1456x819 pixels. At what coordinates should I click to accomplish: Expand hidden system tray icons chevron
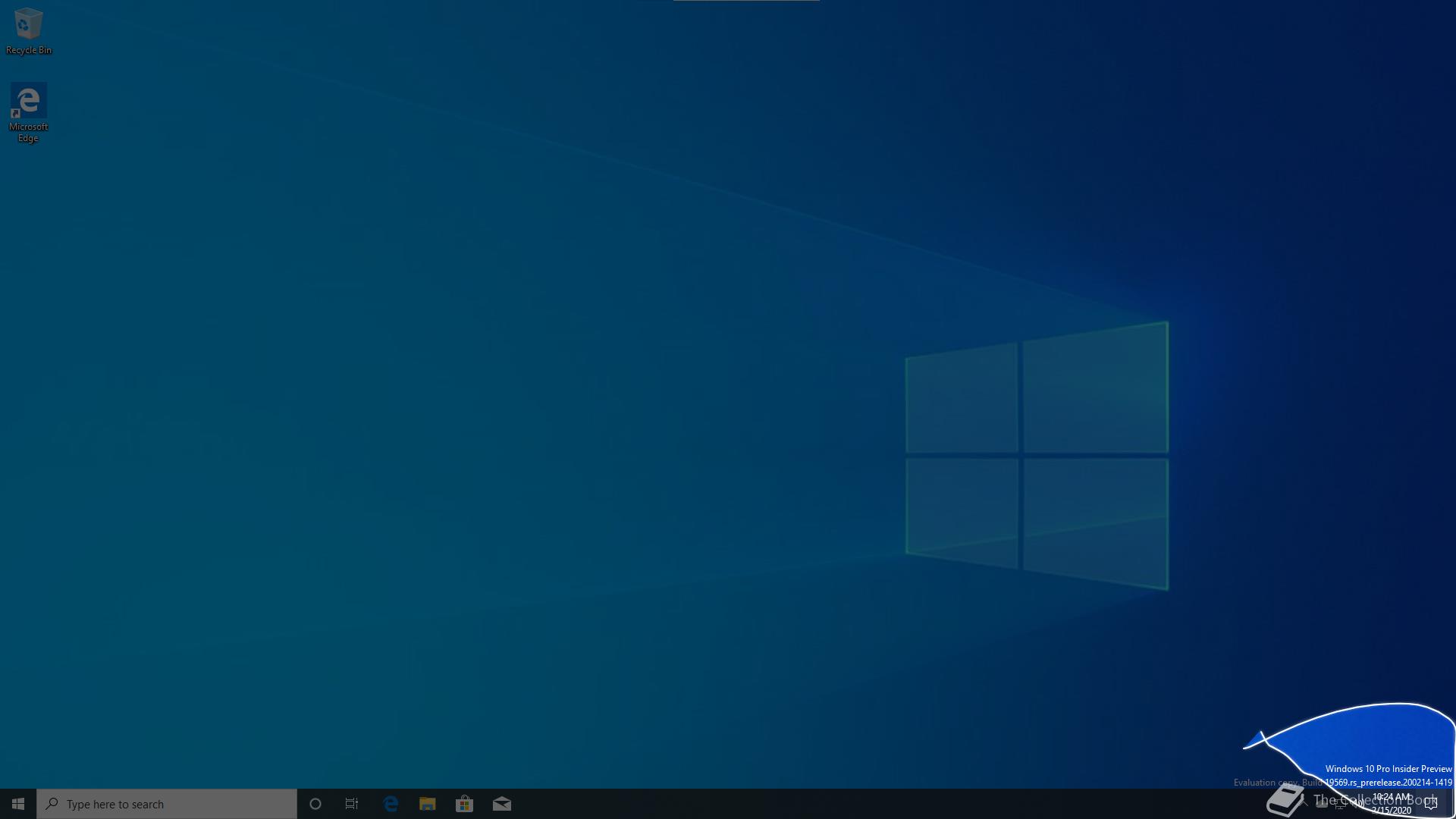click(x=1304, y=803)
